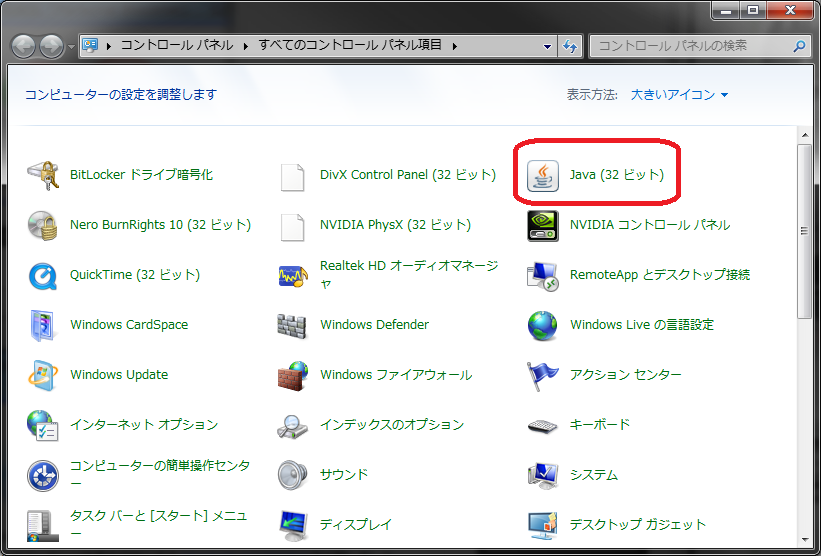Image resolution: width=821 pixels, height=556 pixels.
Task: Open the Windows firewall brick icon
Action: coord(292,375)
